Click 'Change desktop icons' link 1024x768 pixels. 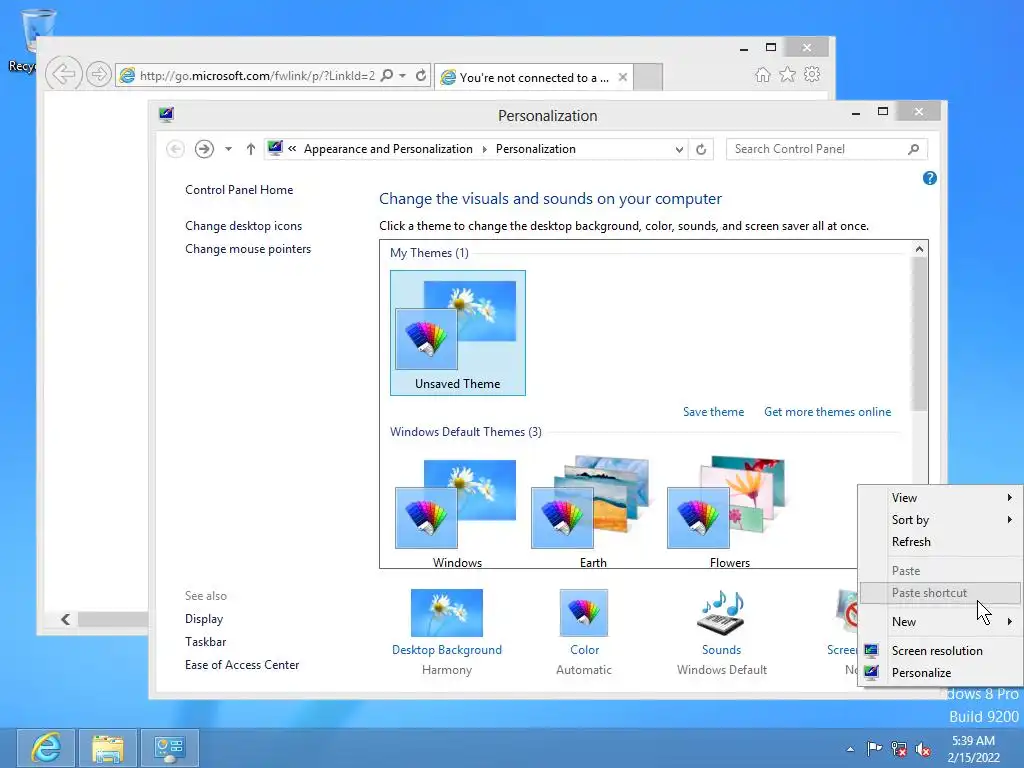click(244, 226)
